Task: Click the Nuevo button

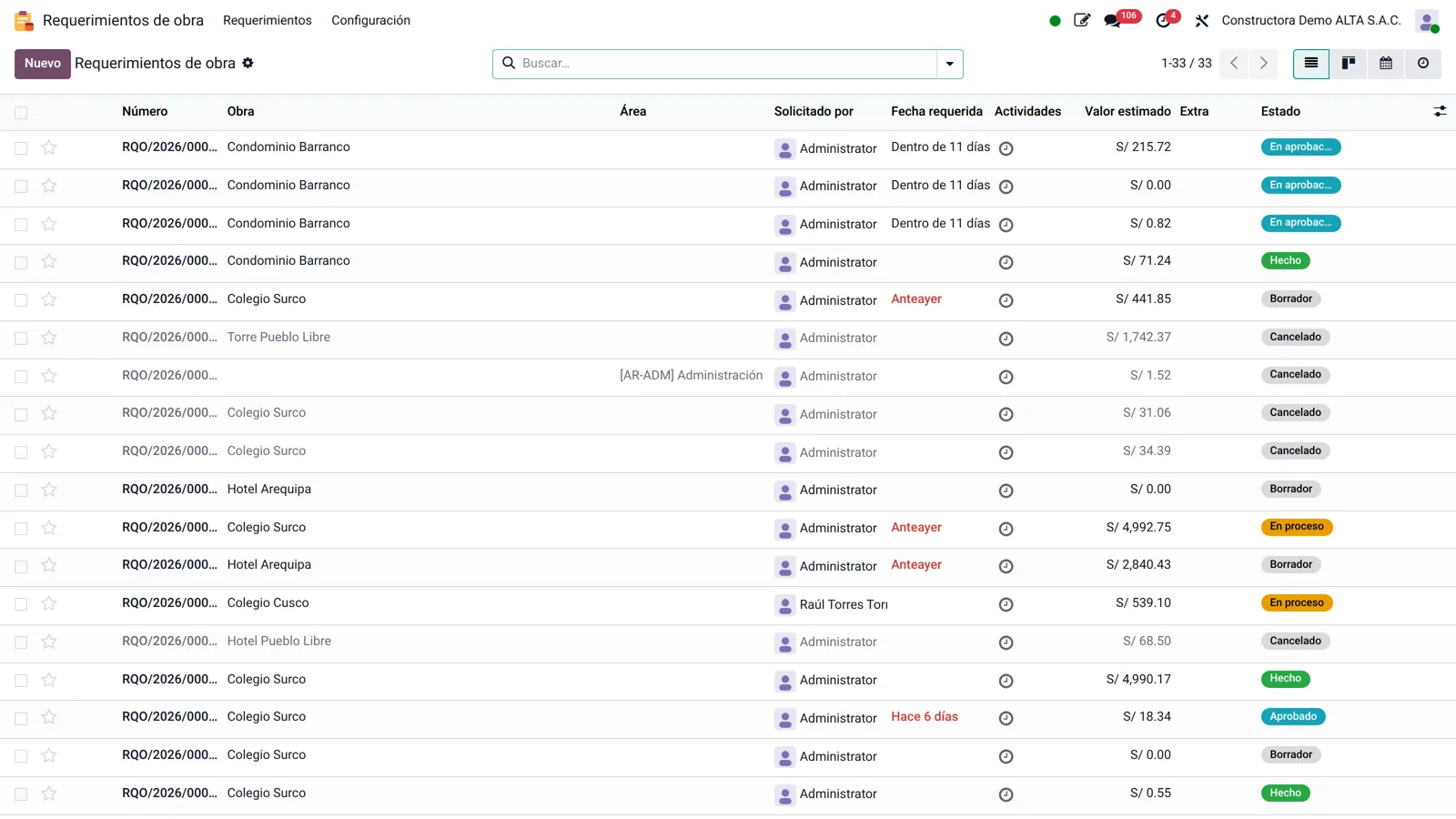Action: point(43,63)
